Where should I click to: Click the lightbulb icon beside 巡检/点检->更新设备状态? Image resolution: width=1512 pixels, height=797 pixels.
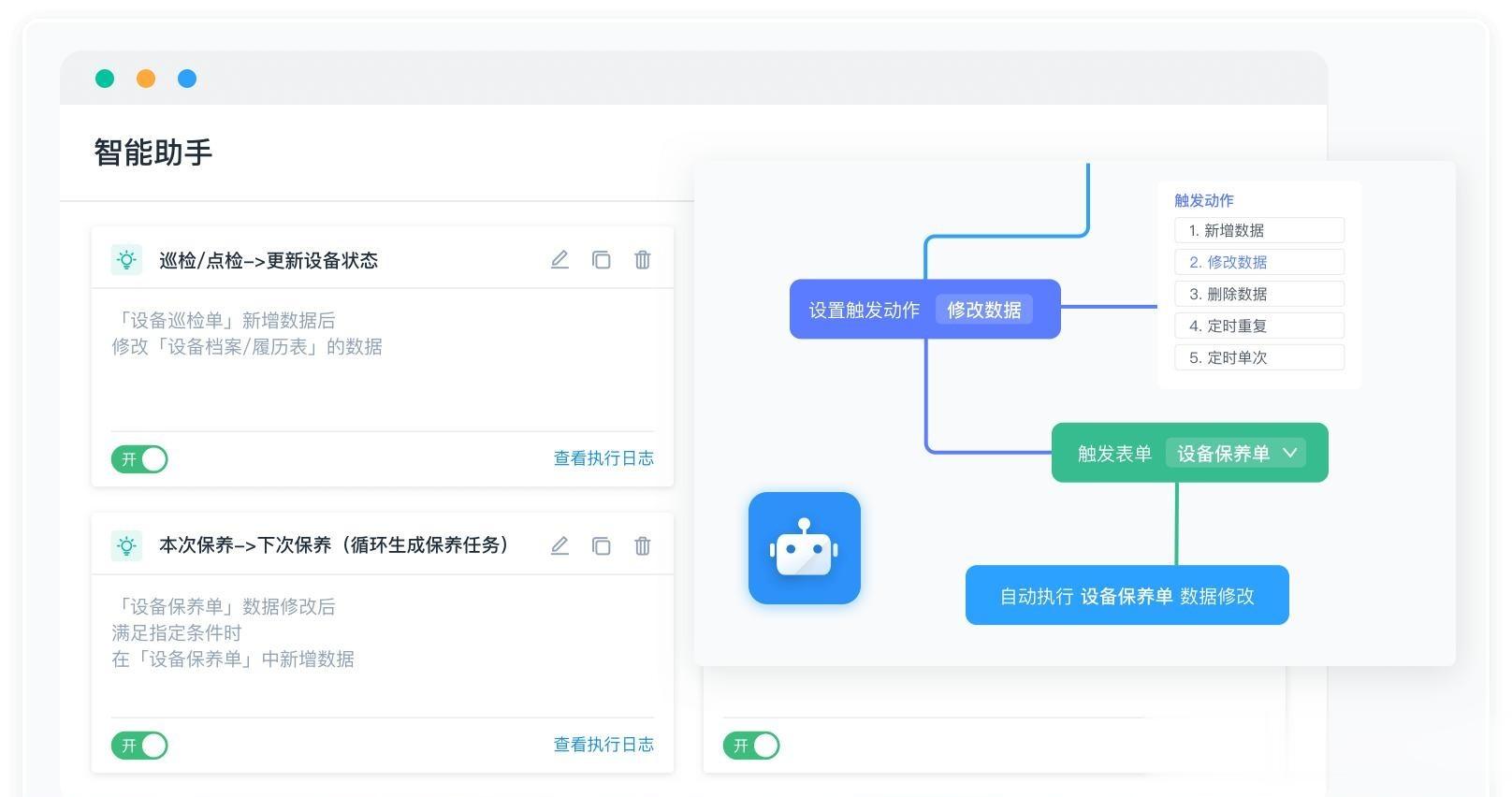coord(126,260)
